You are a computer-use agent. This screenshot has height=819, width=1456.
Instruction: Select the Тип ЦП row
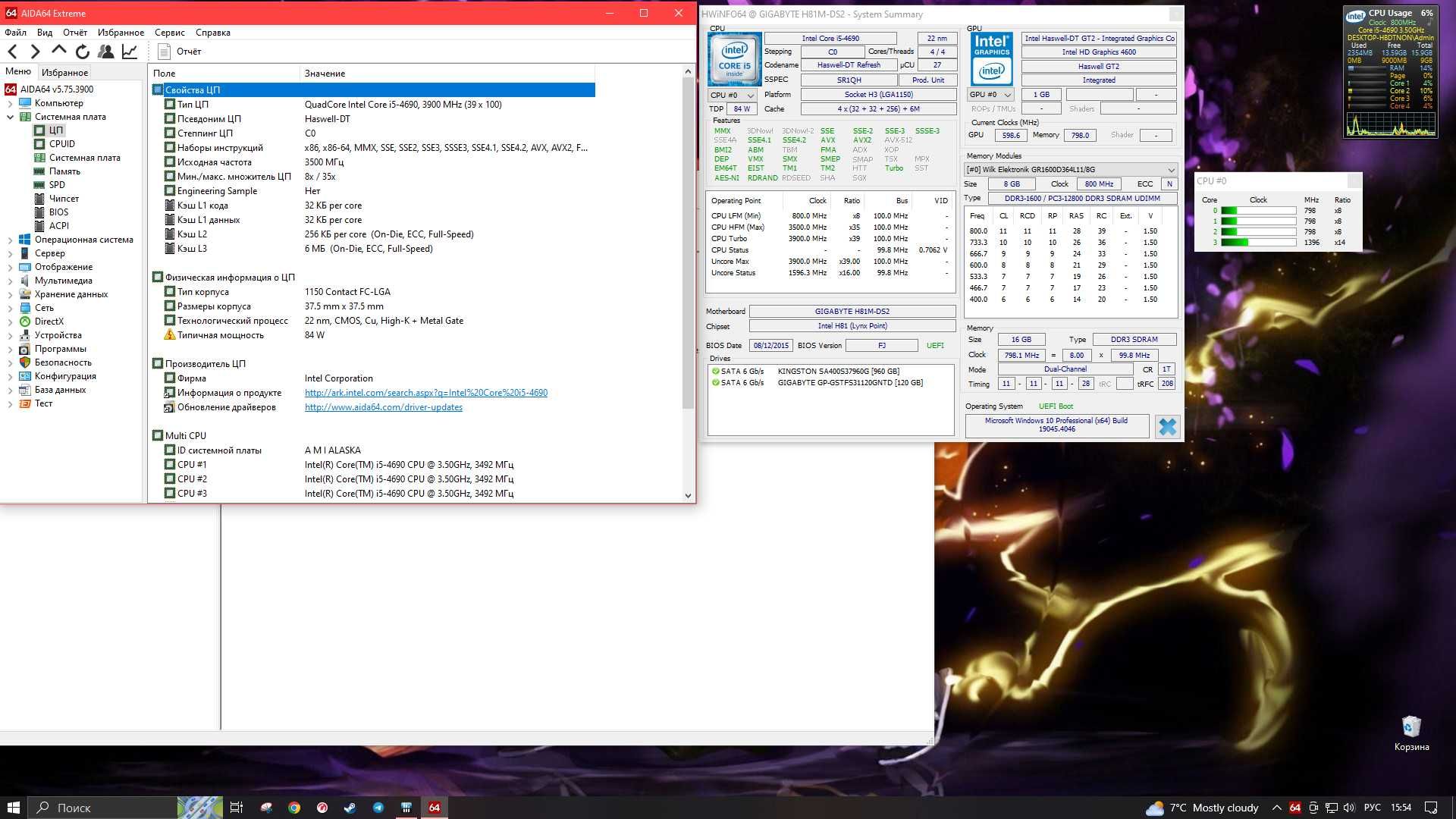click(x=373, y=105)
